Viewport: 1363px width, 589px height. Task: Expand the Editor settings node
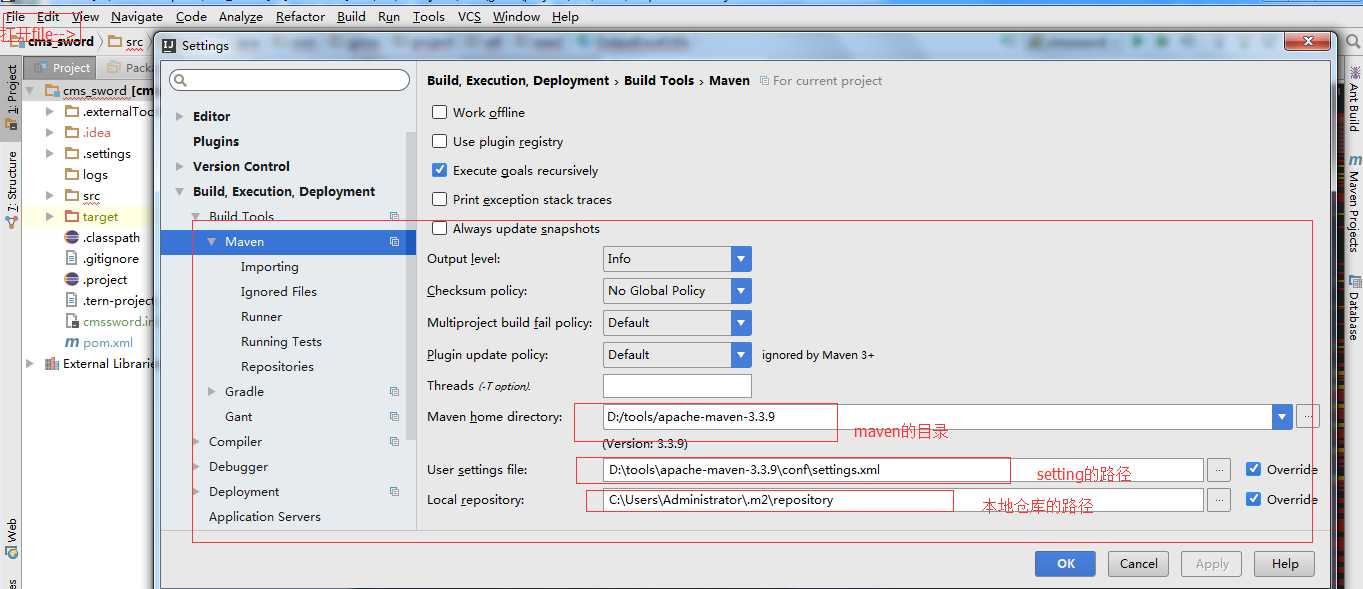coord(179,116)
